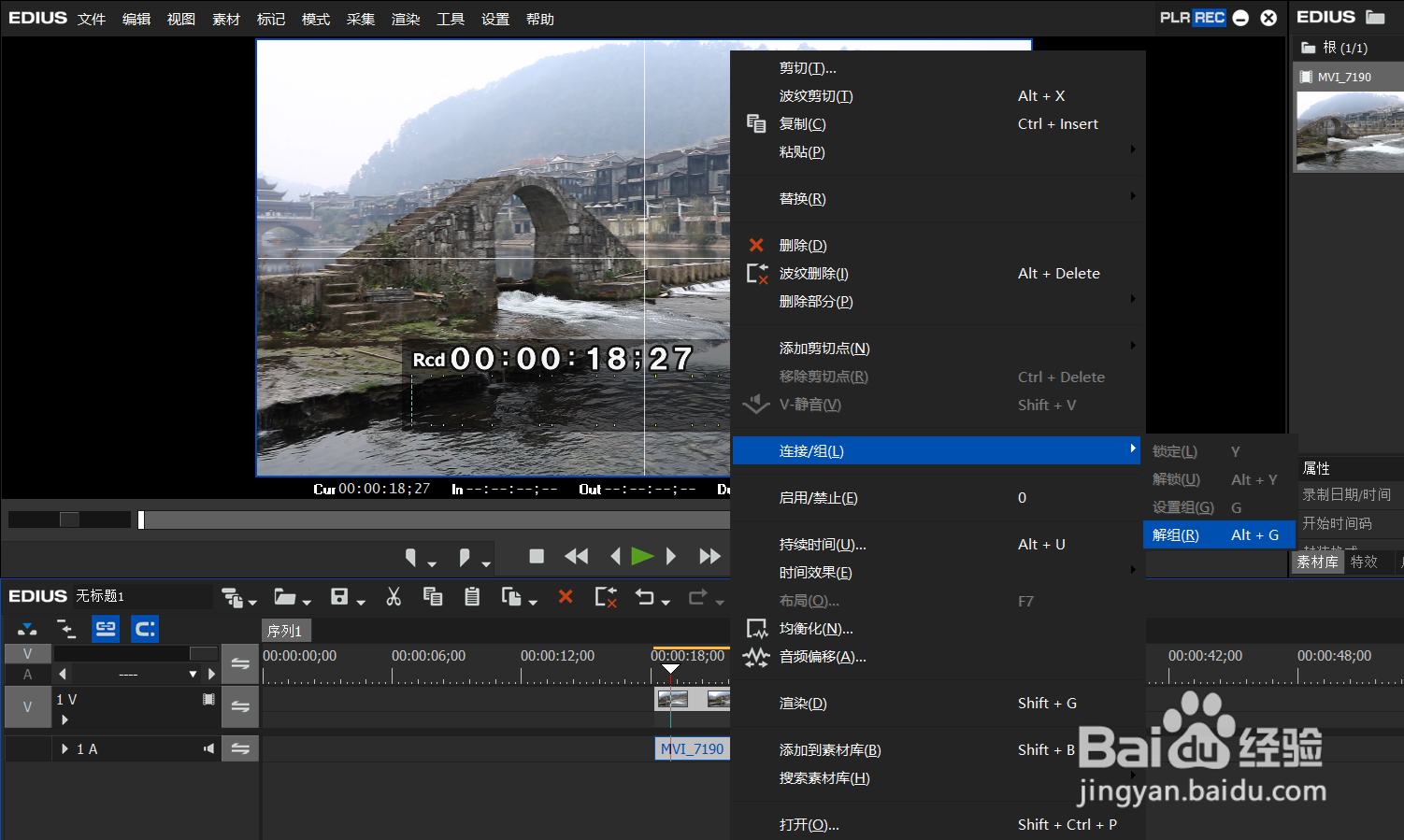Switch the PLR REC mode toggle
Screen dimensions: 1404x840
click(x=1192, y=17)
